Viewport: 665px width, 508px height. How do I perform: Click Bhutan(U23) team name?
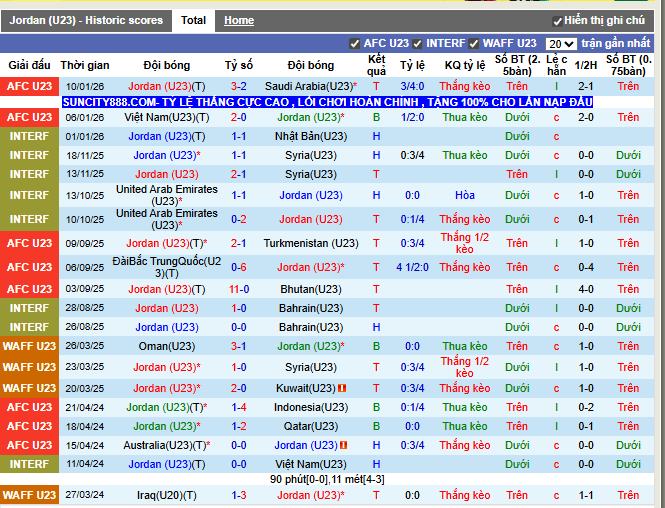coord(311,289)
